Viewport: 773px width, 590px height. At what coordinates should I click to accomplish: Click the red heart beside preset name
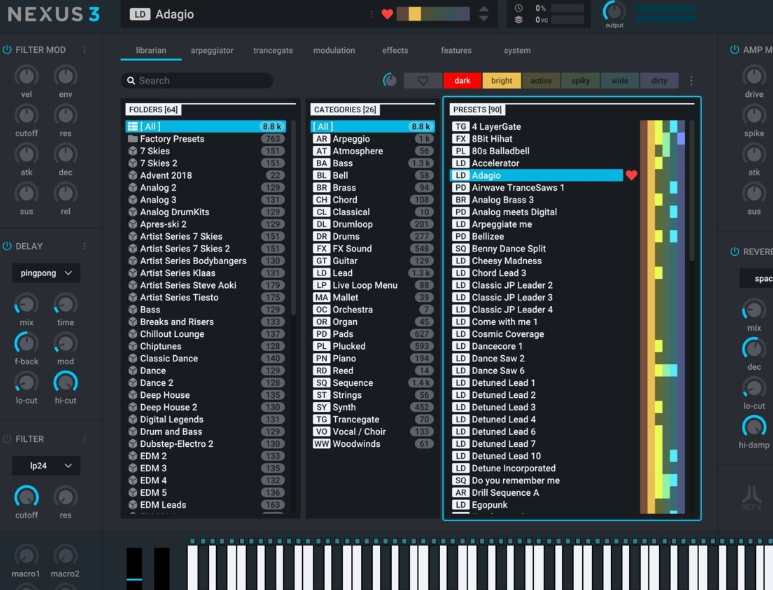(x=387, y=14)
